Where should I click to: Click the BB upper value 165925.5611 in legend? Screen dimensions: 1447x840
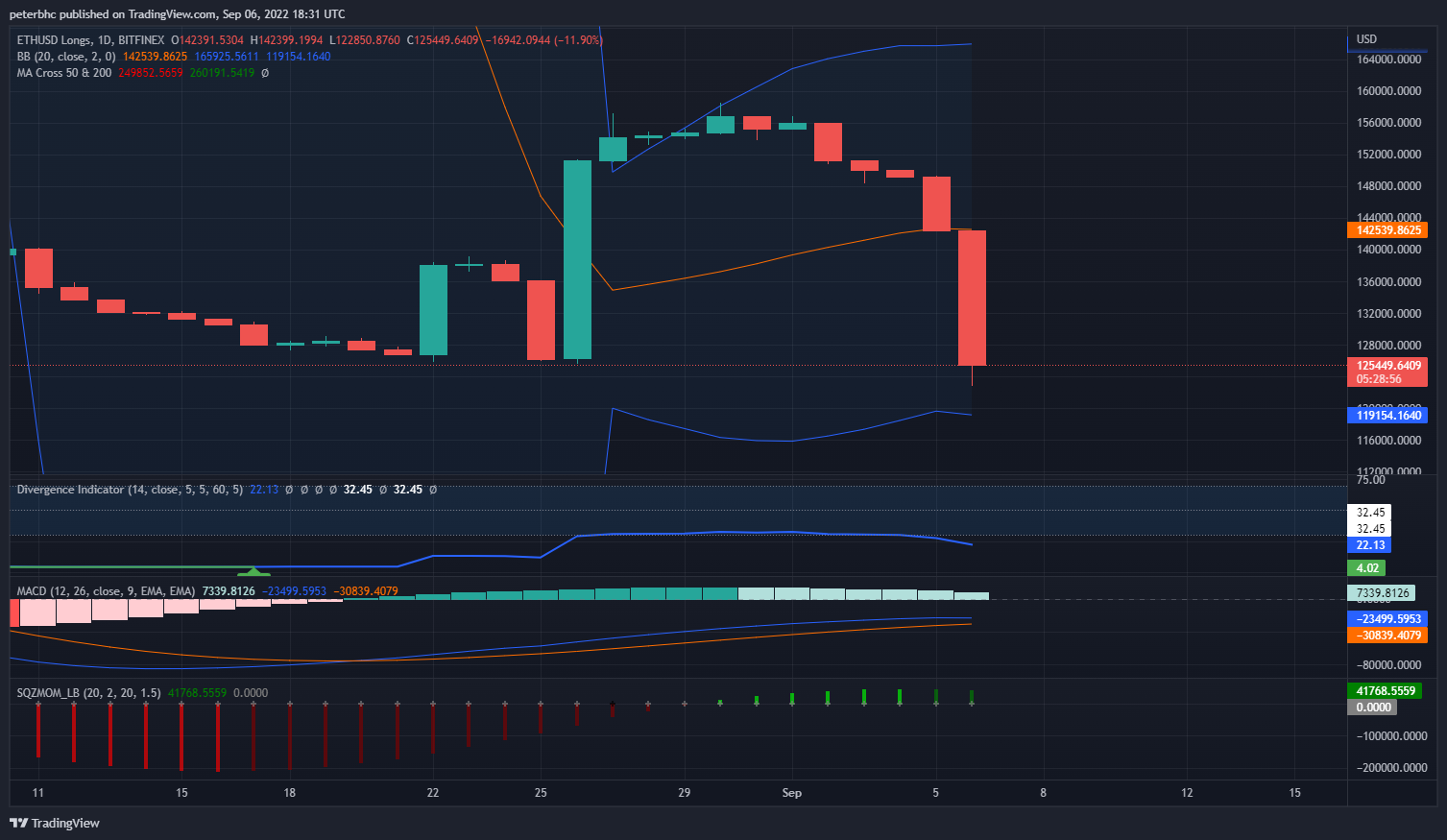pos(227,57)
